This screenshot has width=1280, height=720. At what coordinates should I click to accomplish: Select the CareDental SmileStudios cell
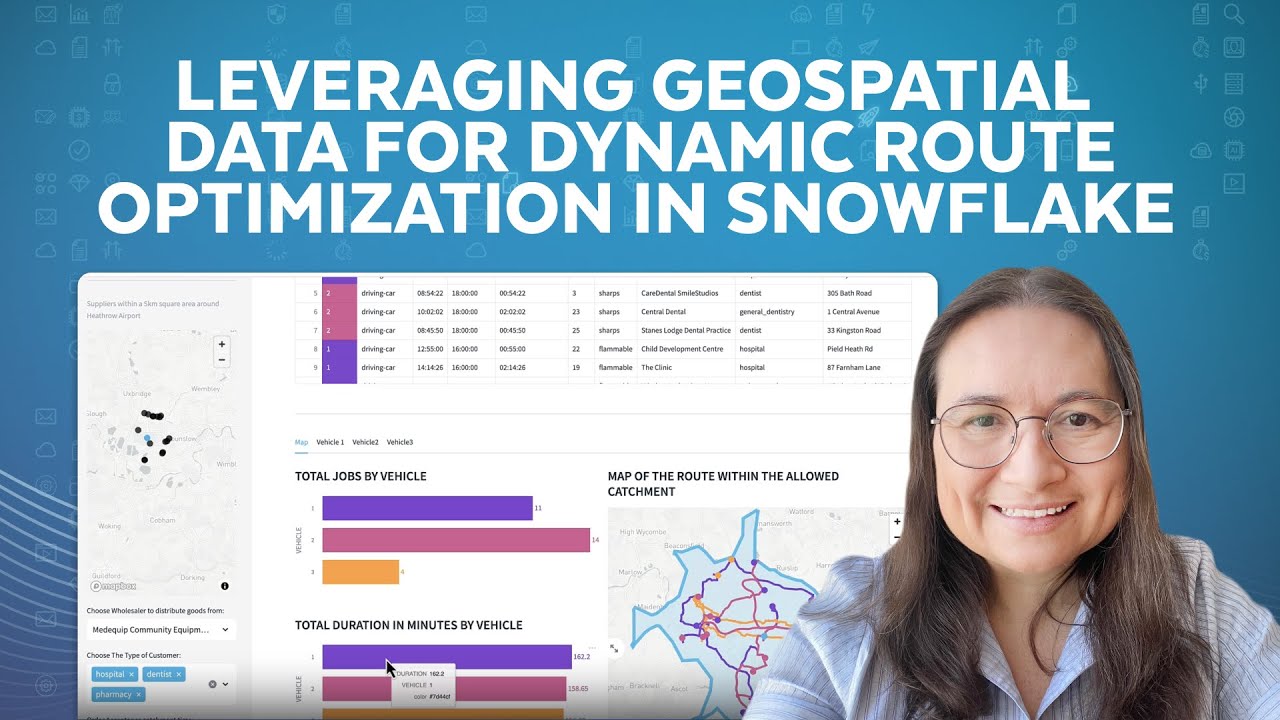click(x=686, y=294)
